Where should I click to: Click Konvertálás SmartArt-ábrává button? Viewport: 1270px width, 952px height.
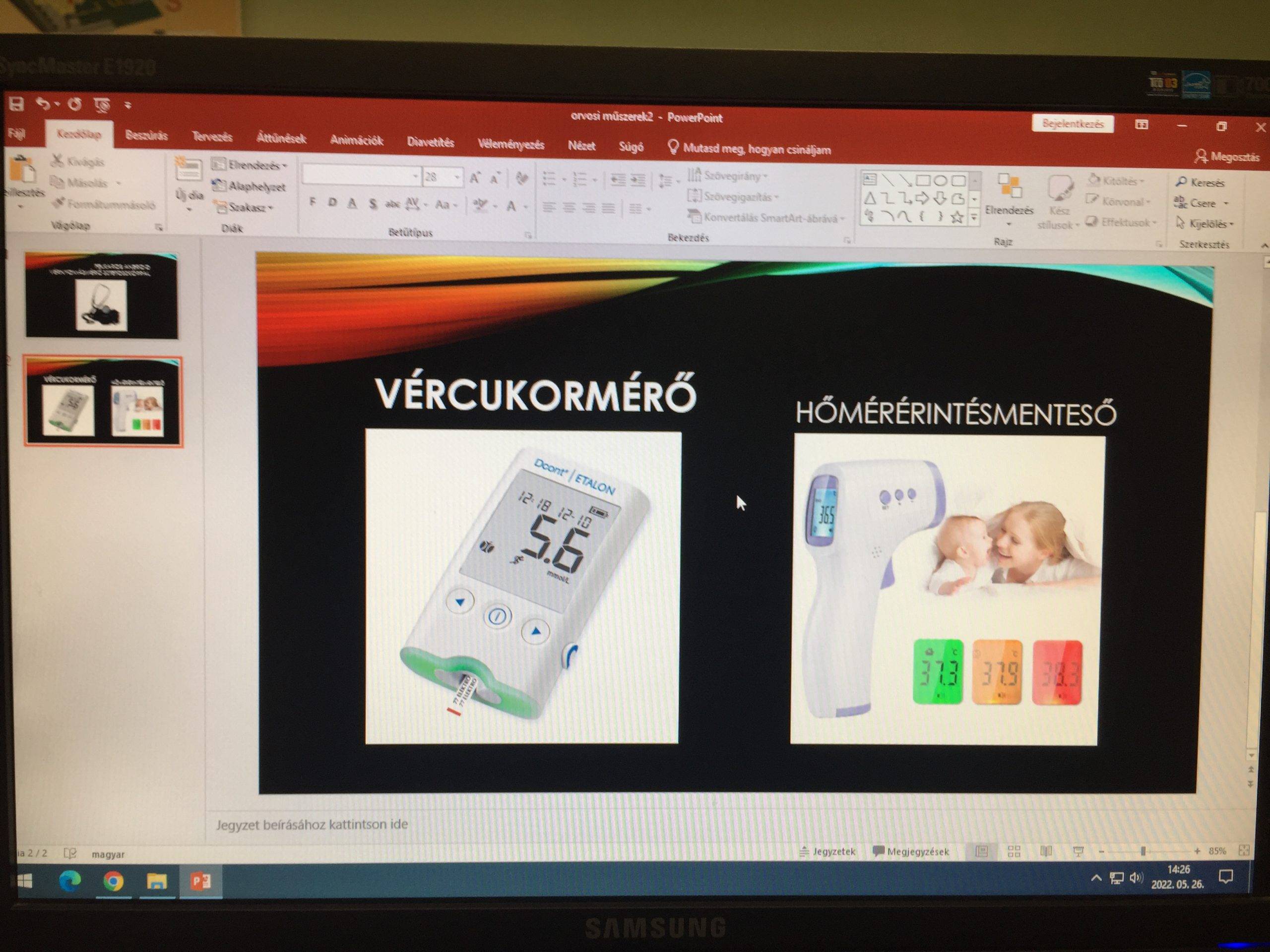(767, 218)
